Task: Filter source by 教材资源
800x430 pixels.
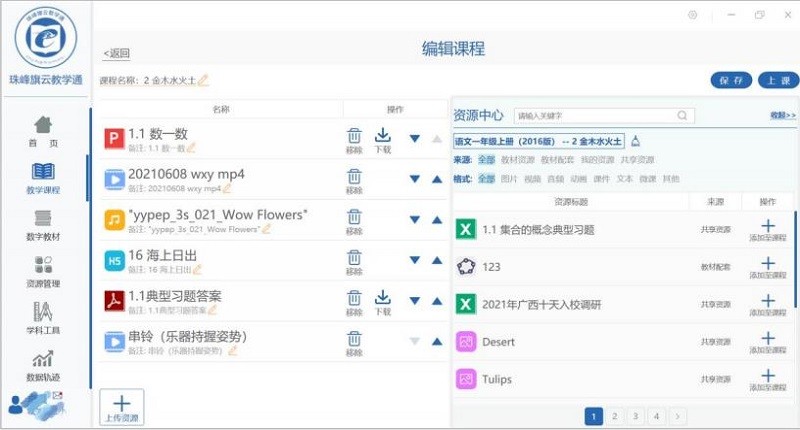Action: tap(517, 160)
